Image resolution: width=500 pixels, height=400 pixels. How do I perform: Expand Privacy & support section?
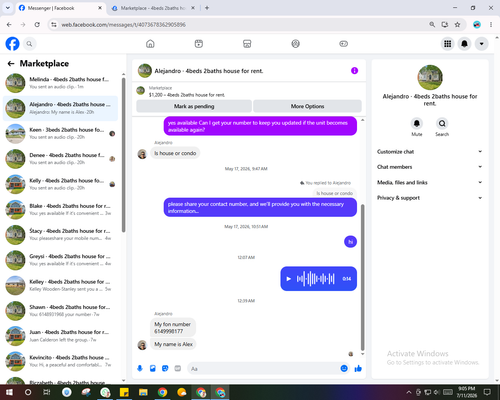tap(429, 198)
